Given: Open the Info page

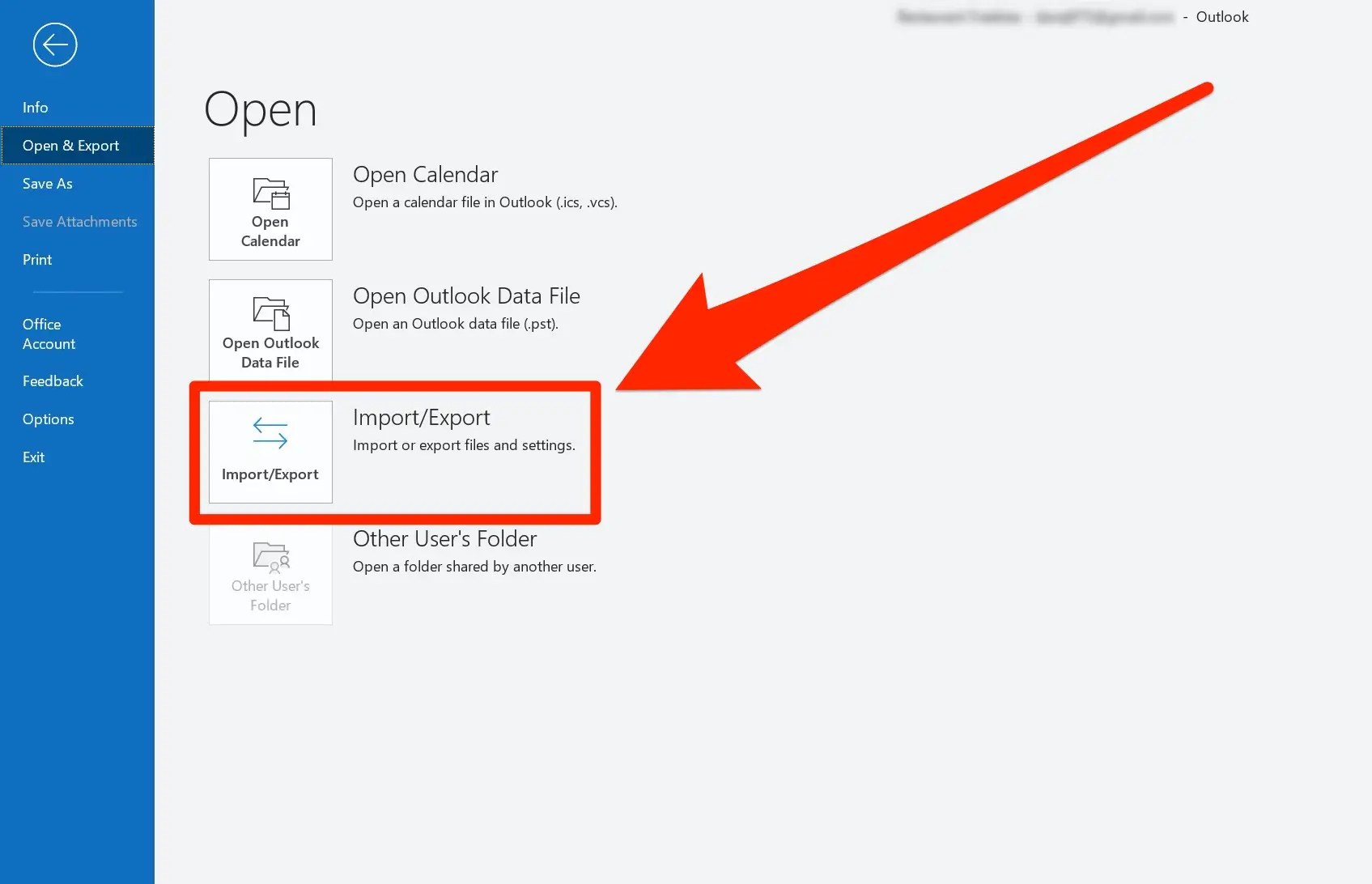Looking at the screenshot, I should coord(36,108).
